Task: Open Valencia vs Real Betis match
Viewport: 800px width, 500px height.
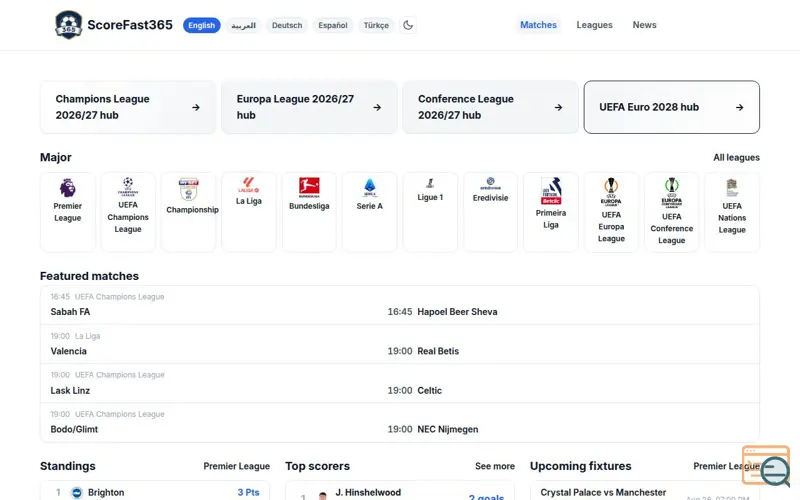Action: tap(400, 344)
